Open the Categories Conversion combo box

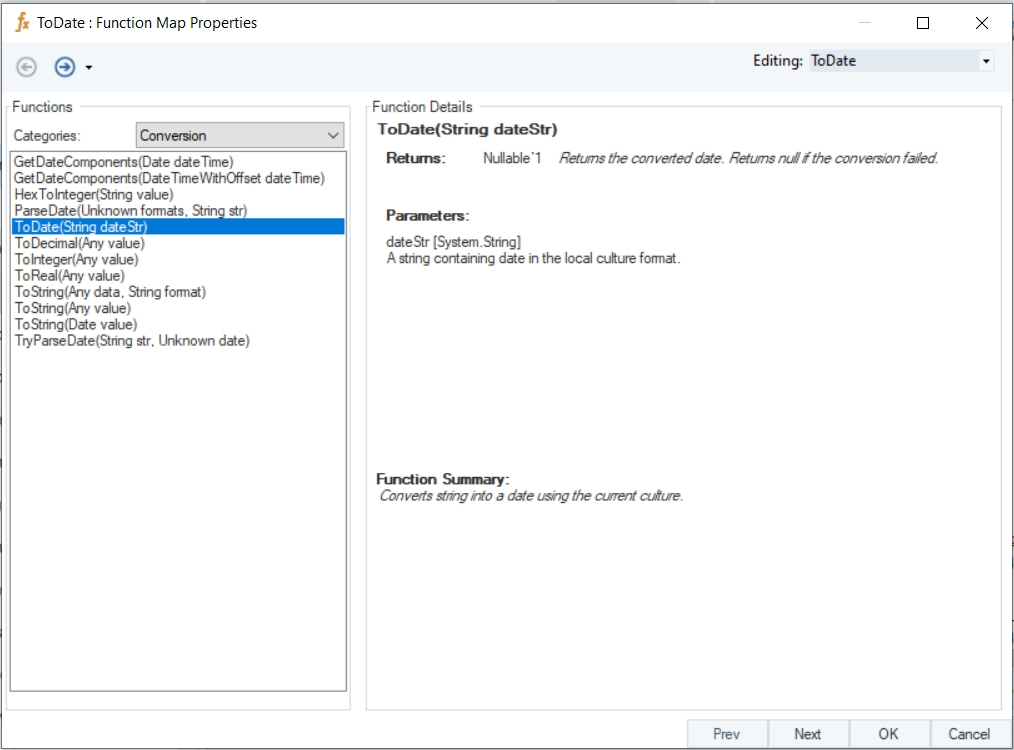pos(239,135)
